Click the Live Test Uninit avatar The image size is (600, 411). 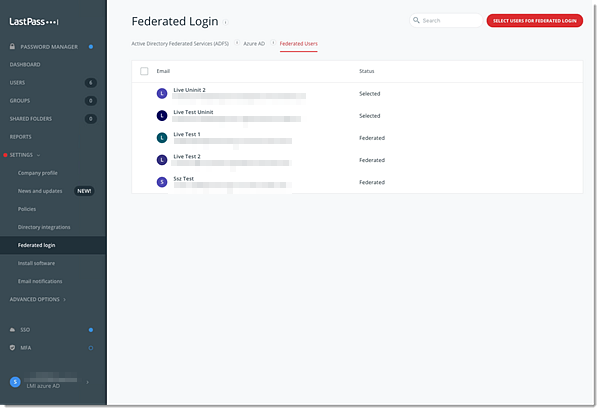pyautogui.click(x=162, y=116)
